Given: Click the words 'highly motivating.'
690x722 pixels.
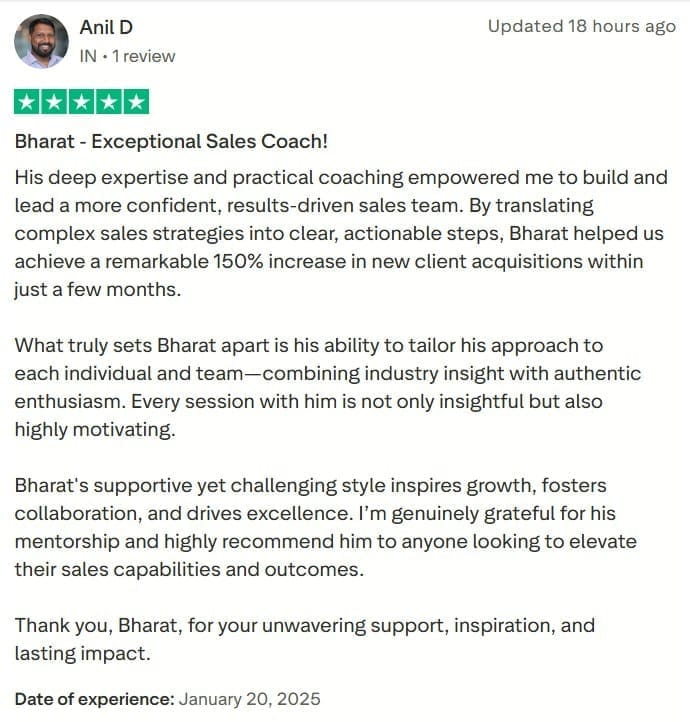Looking at the screenshot, I should 95,430.
